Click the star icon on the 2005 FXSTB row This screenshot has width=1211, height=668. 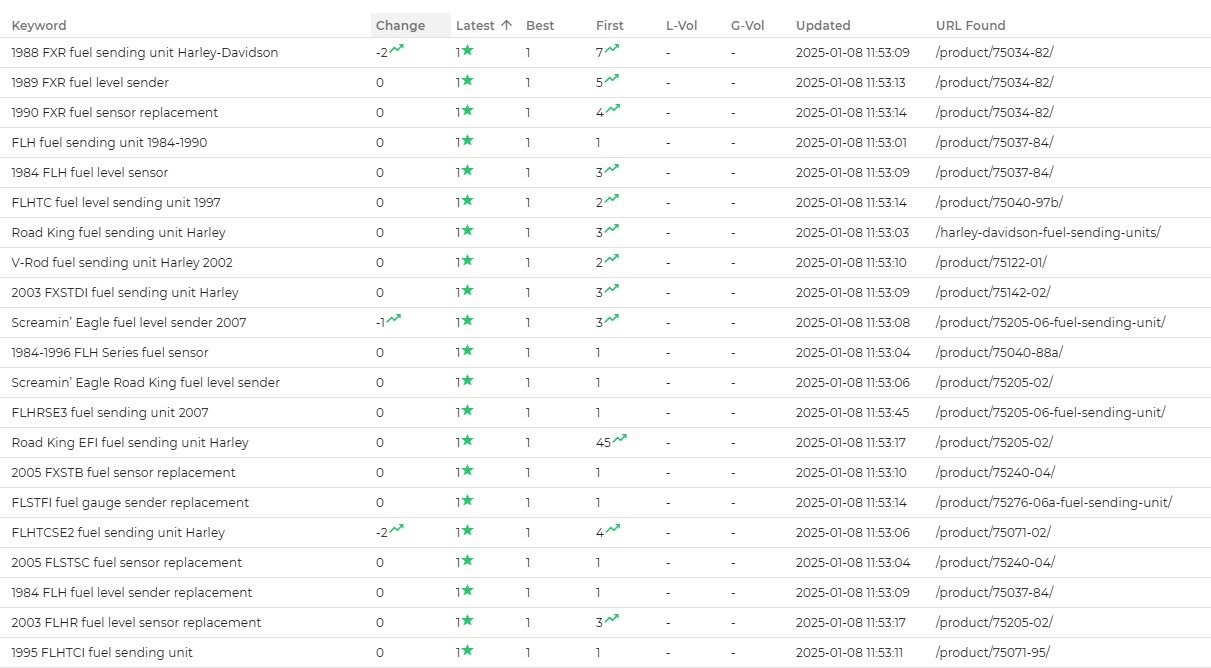tap(466, 472)
